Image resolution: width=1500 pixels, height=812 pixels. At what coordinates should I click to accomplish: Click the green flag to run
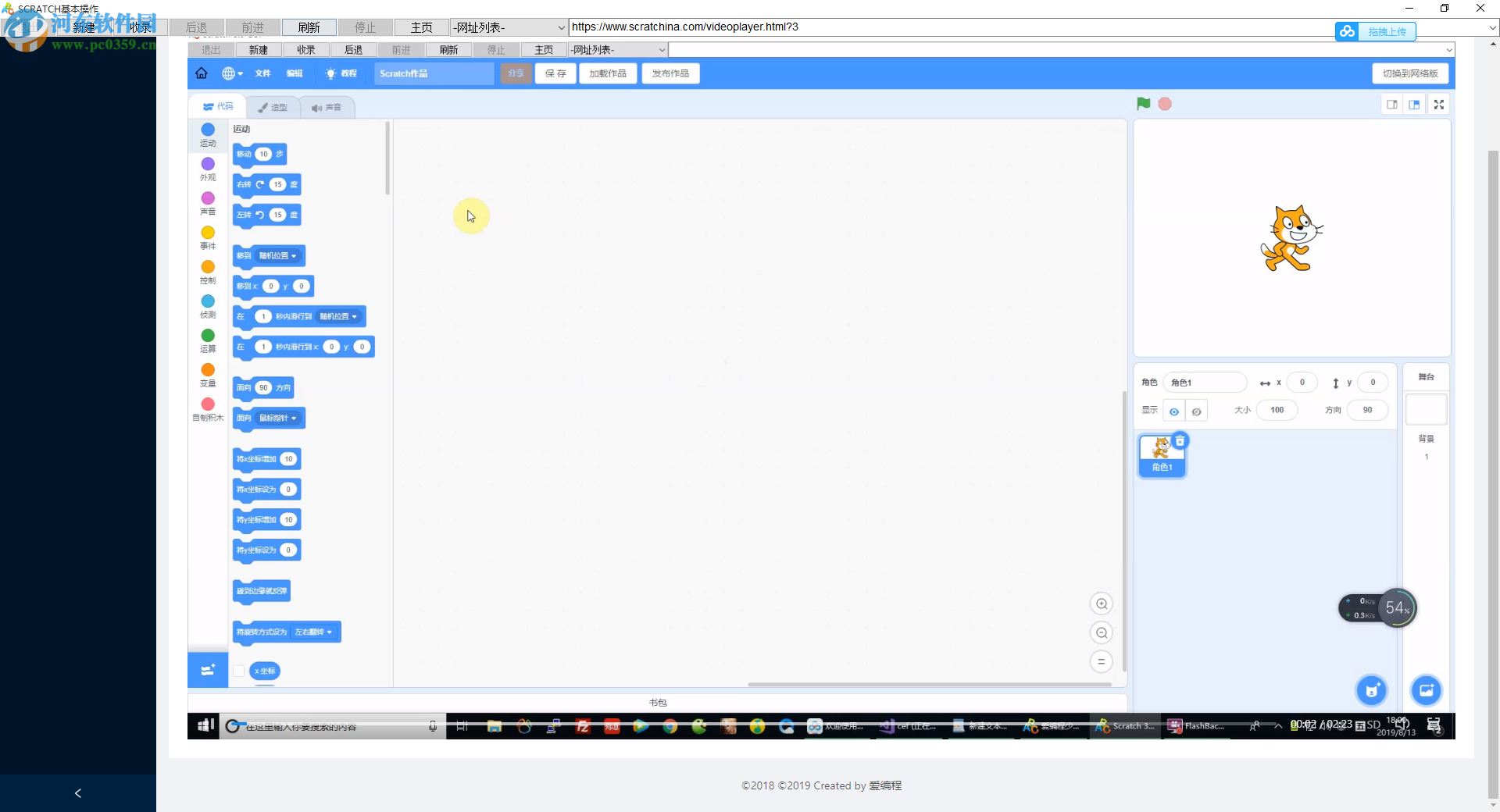click(1144, 104)
